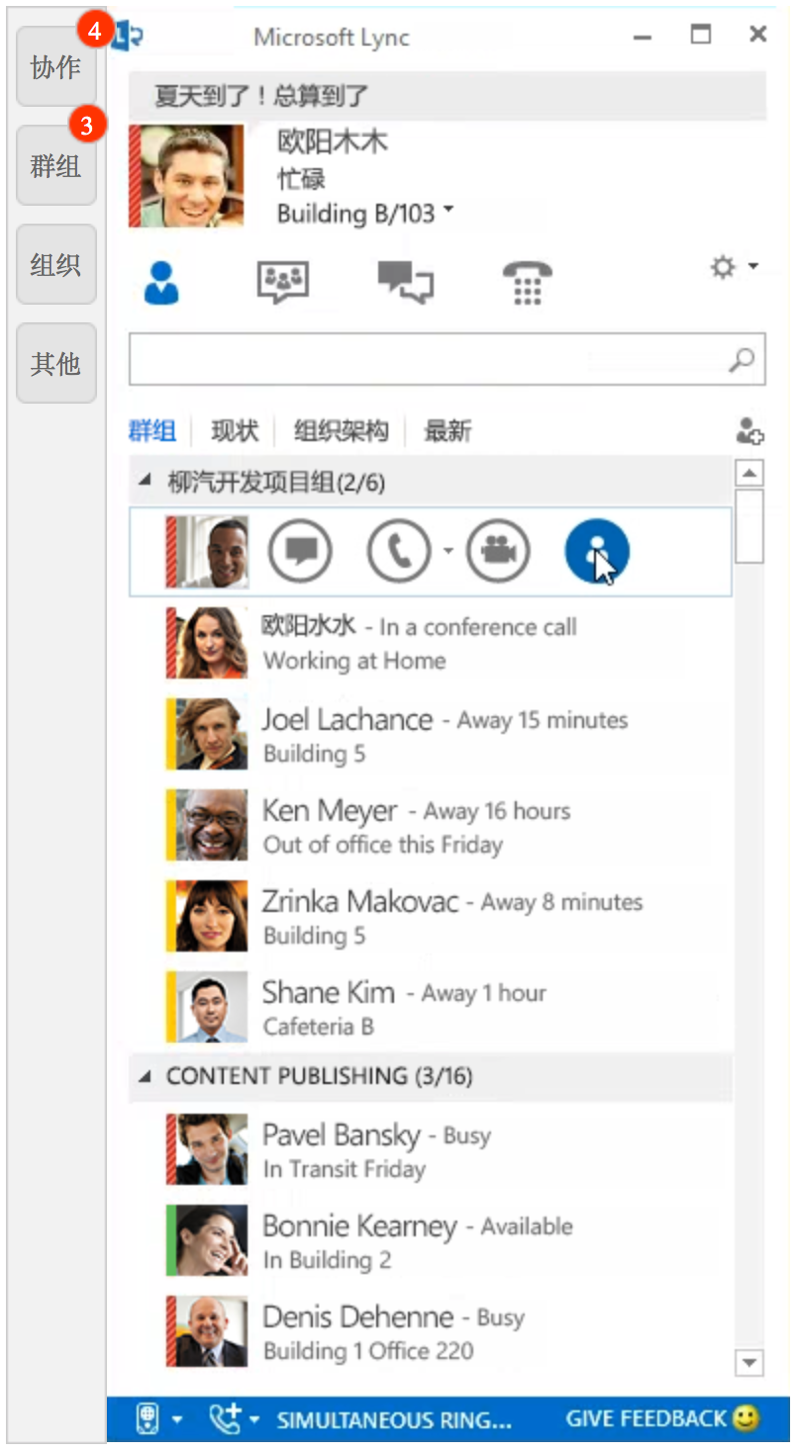Open the Conversations history icon
The image size is (798, 1452).
click(406, 282)
